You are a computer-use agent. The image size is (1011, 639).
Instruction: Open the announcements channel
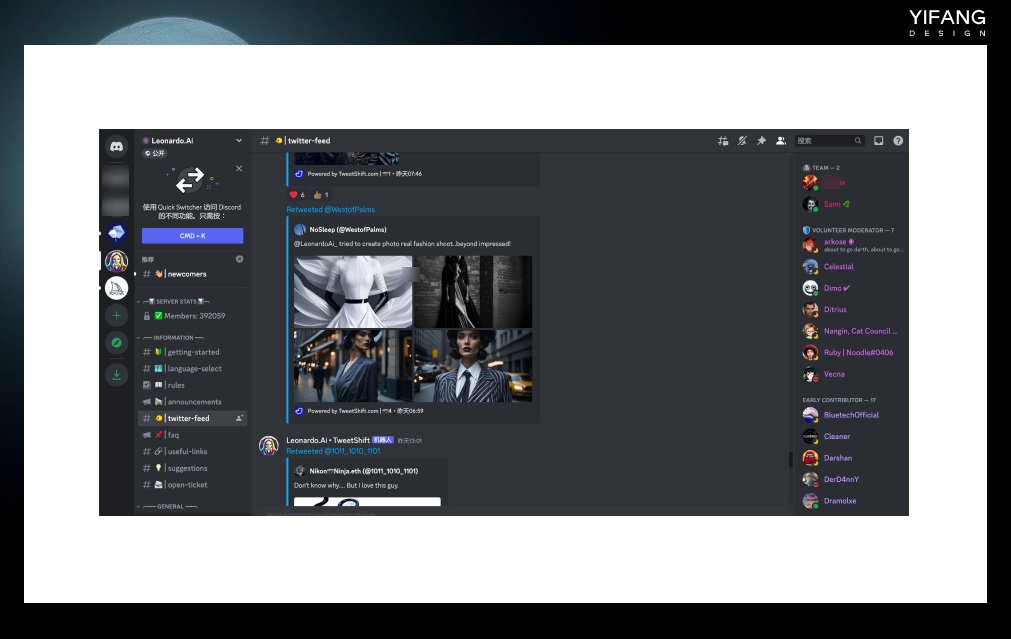coord(194,402)
